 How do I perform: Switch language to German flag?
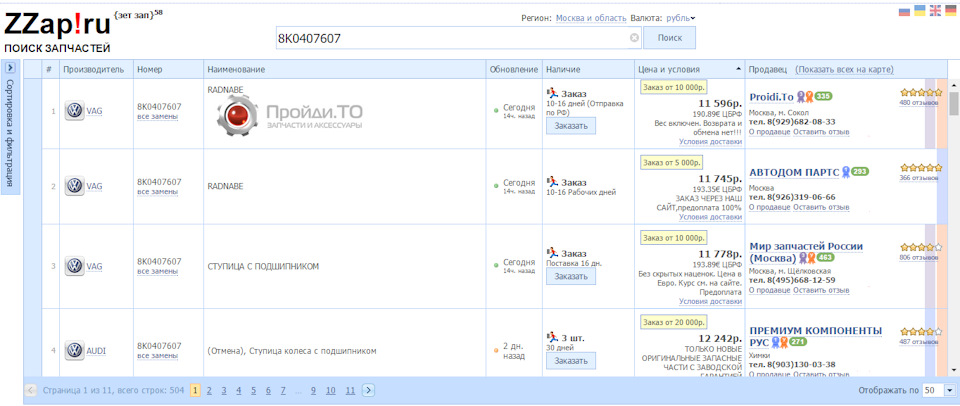pyautogui.click(x=950, y=10)
